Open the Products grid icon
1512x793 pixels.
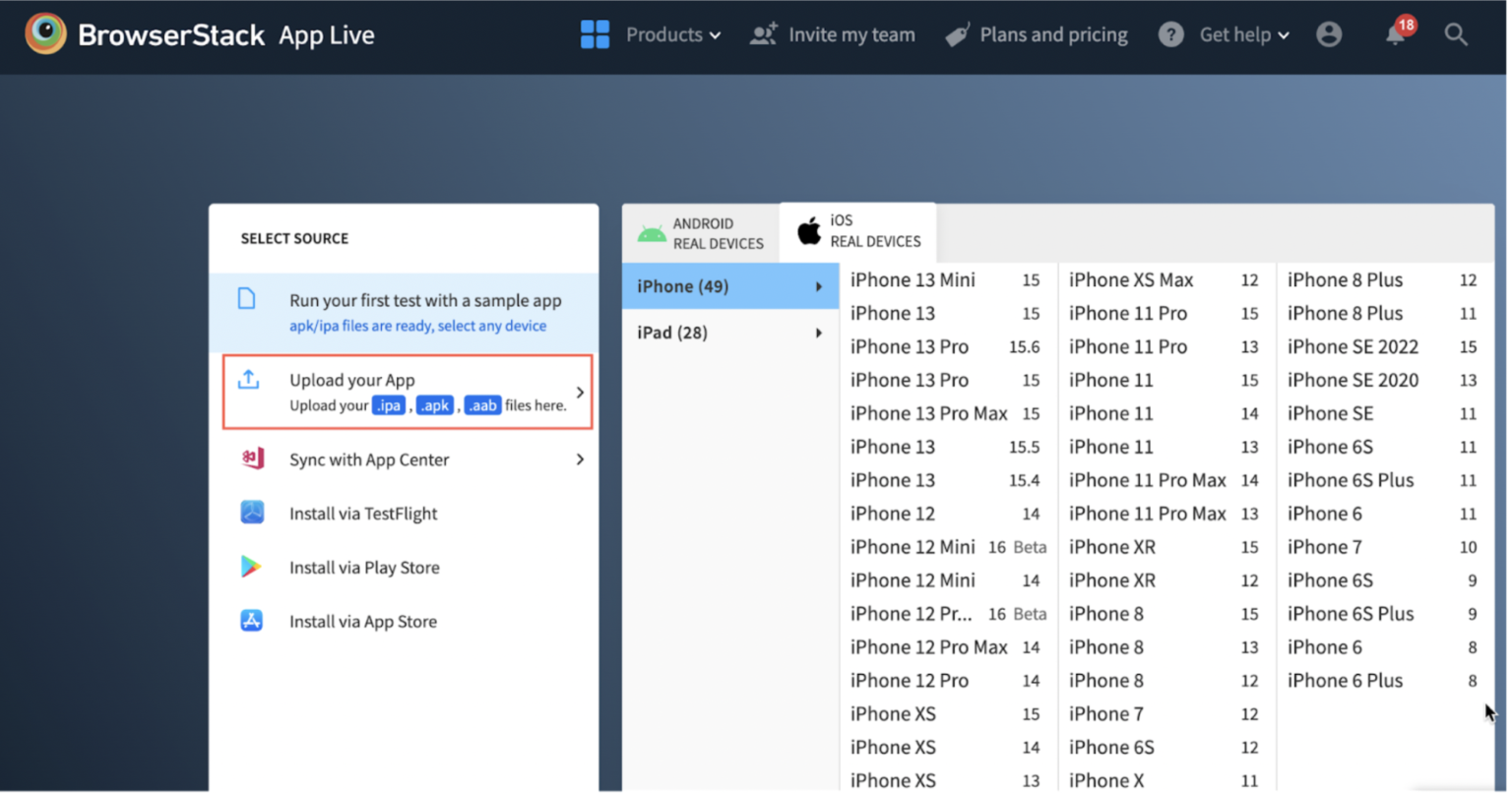click(595, 33)
